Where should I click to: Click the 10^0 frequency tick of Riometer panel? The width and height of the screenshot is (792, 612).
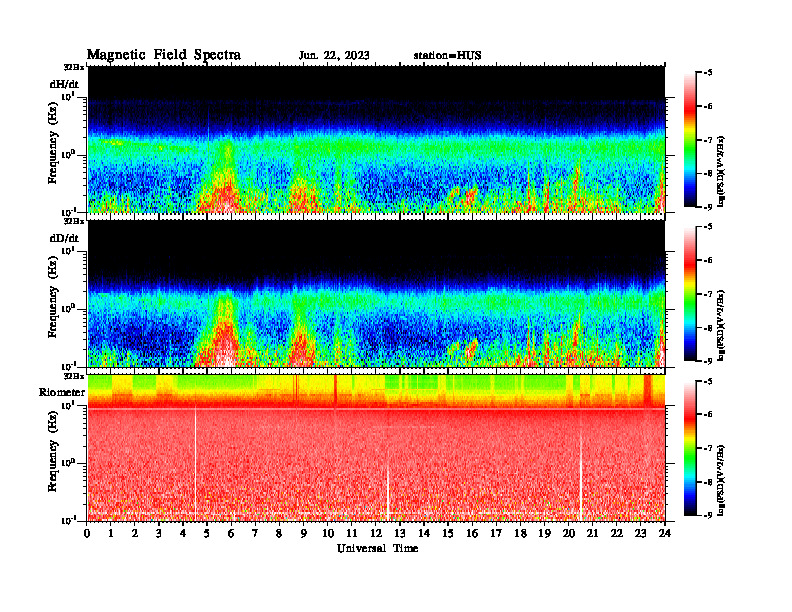tap(68, 463)
